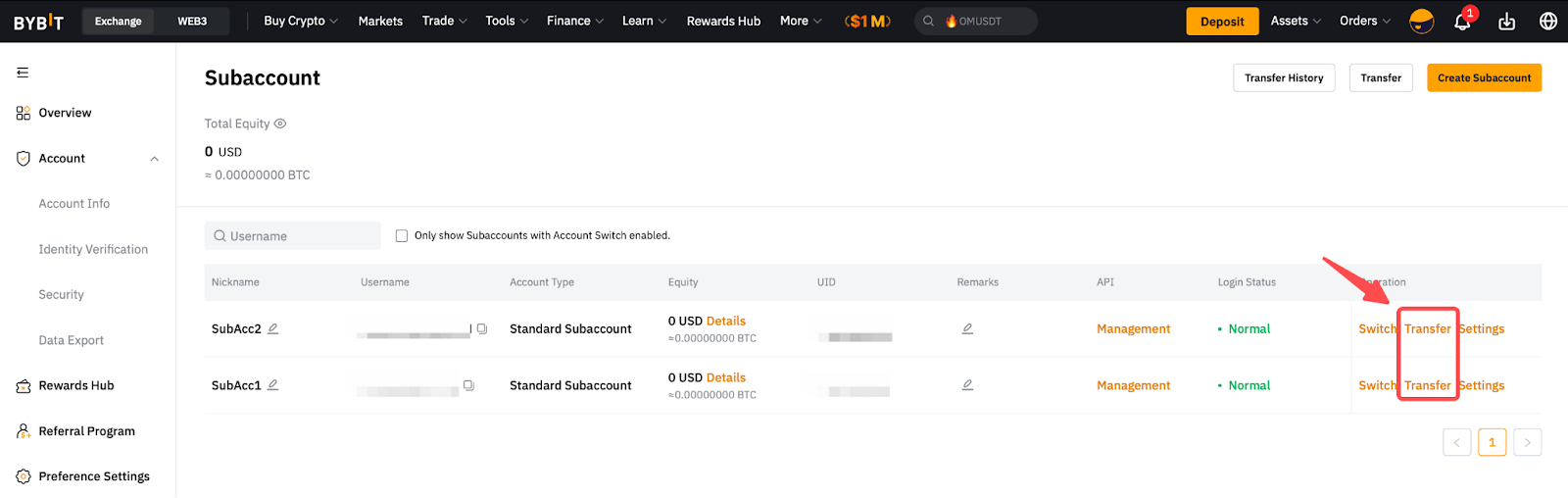Viewport: 1568px width, 498px height.
Task: Collapse the Account sidebar section
Action: click(x=154, y=159)
